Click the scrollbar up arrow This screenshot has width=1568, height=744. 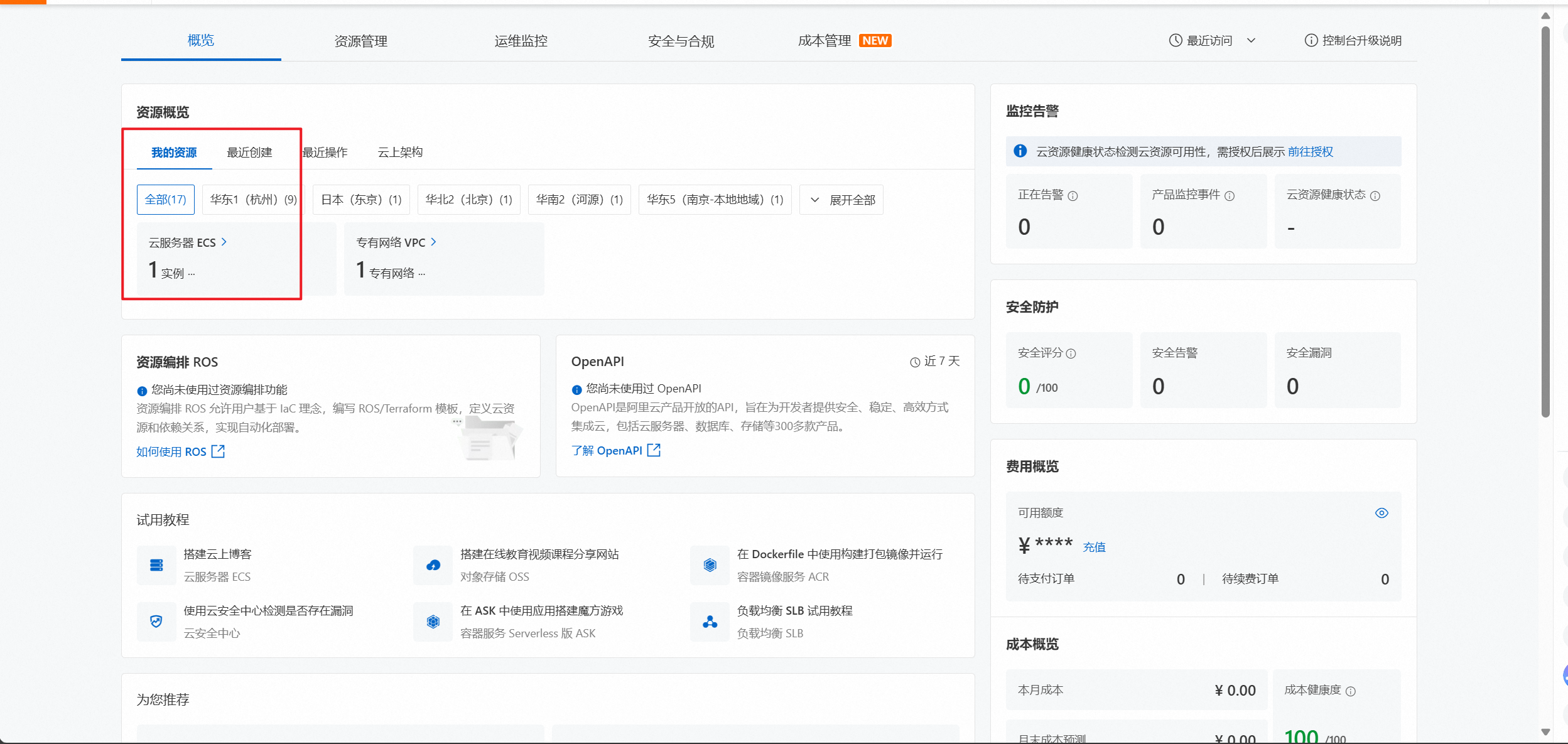click(1545, 16)
